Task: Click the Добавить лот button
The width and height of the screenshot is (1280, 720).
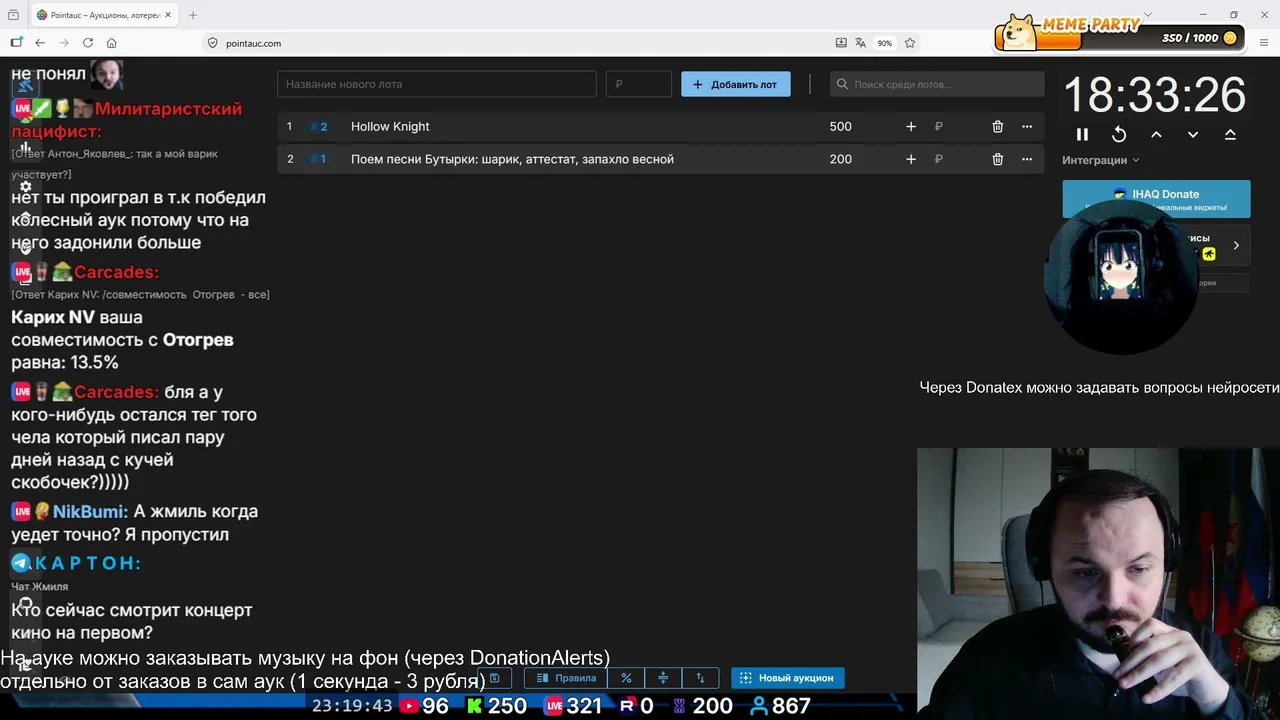Action: click(736, 84)
